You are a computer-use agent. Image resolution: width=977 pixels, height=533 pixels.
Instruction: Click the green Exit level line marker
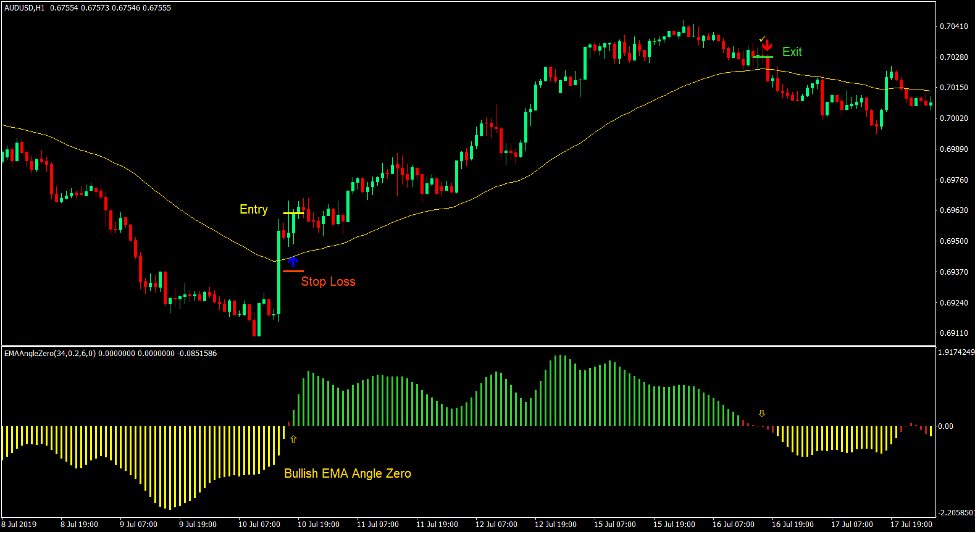763,57
